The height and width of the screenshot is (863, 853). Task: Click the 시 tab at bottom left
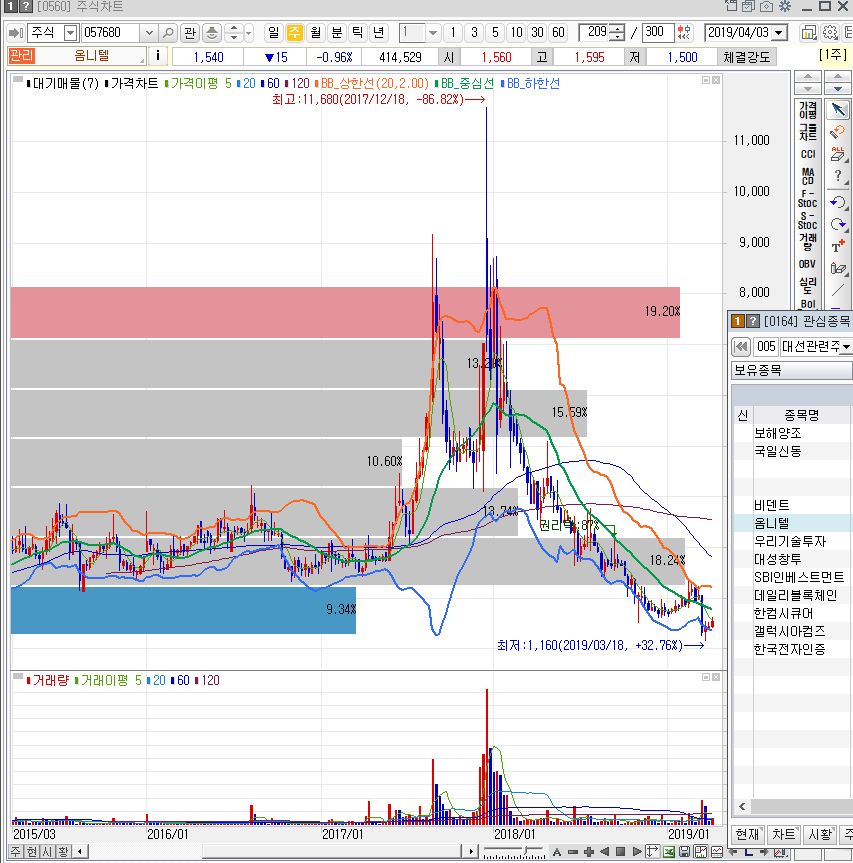(x=48, y=851)
